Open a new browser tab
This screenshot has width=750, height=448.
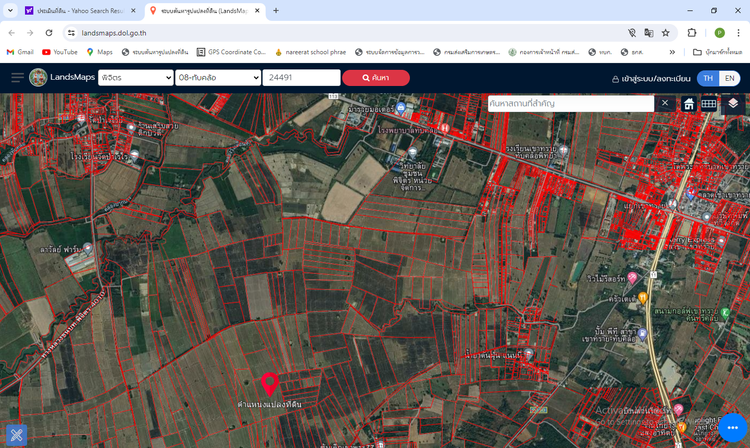pos(276,10)
